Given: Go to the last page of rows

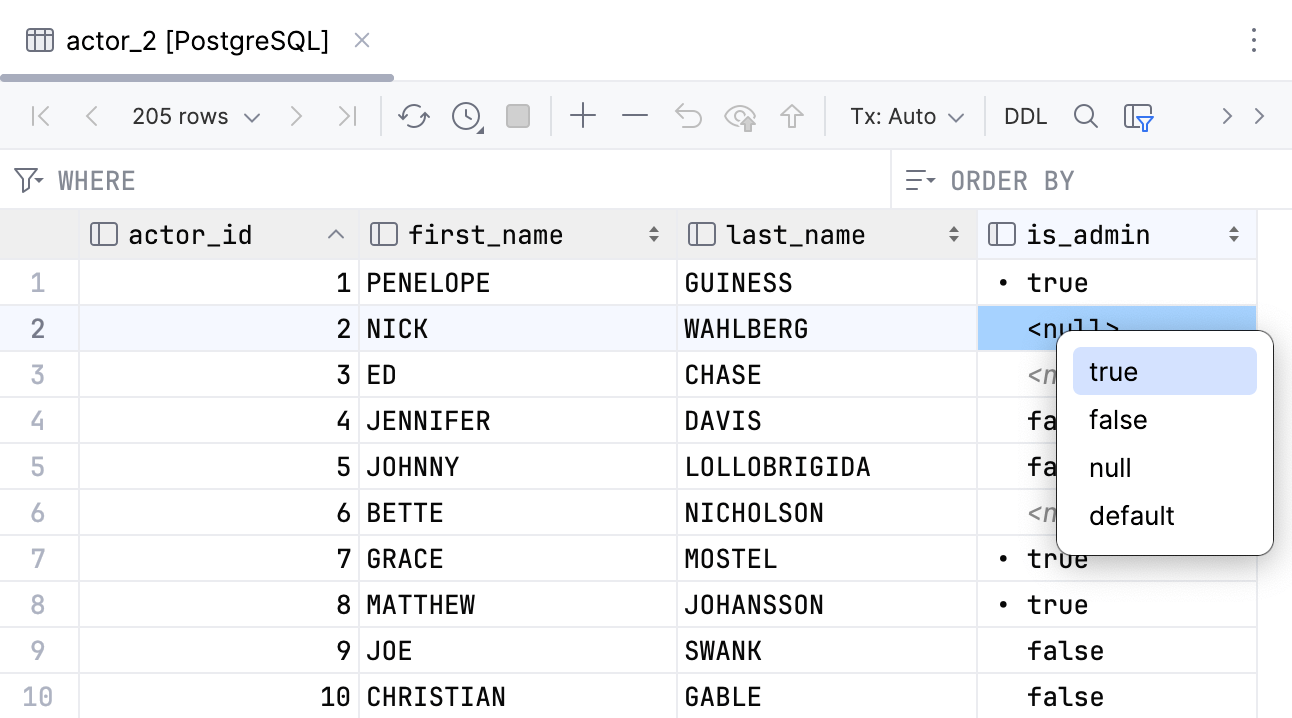Looking at the screenshot, I should tap(347, 116).
